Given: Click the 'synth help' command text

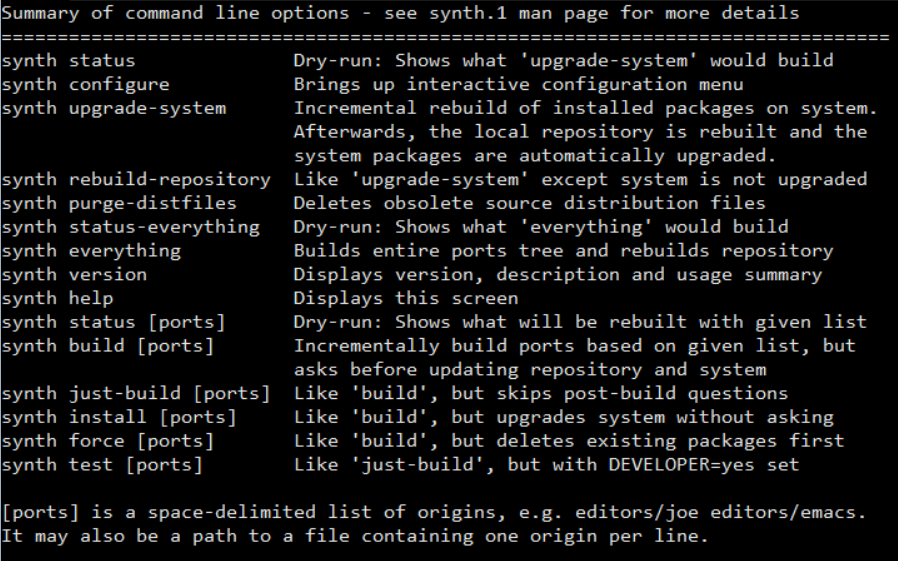Looking at the screenshot, I should (57, 298).
